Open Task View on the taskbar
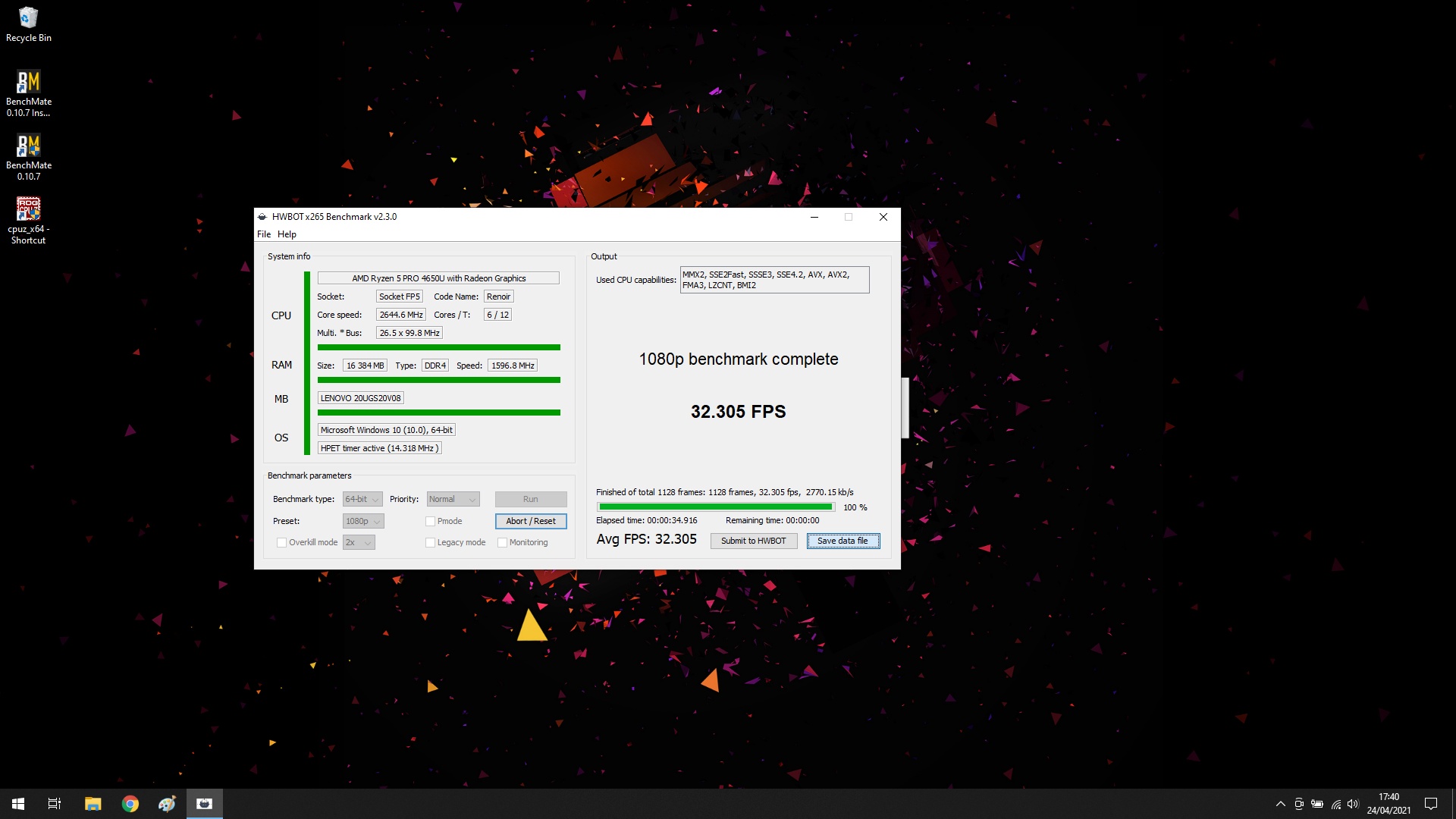Screen dimensions: 1456x819 [x=55, y=804]
